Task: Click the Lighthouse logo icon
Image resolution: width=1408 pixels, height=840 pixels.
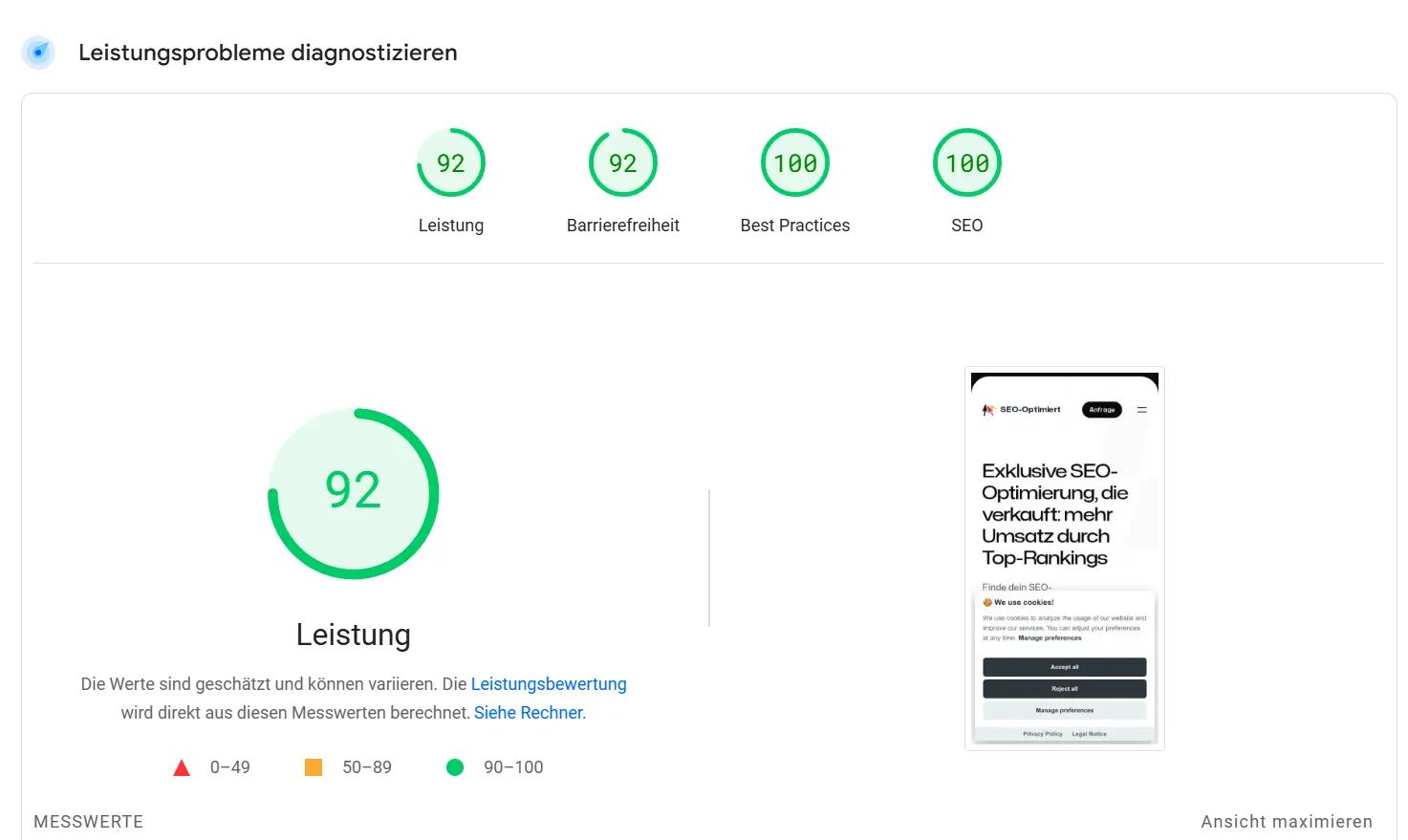Action: (x=37, y=53)
